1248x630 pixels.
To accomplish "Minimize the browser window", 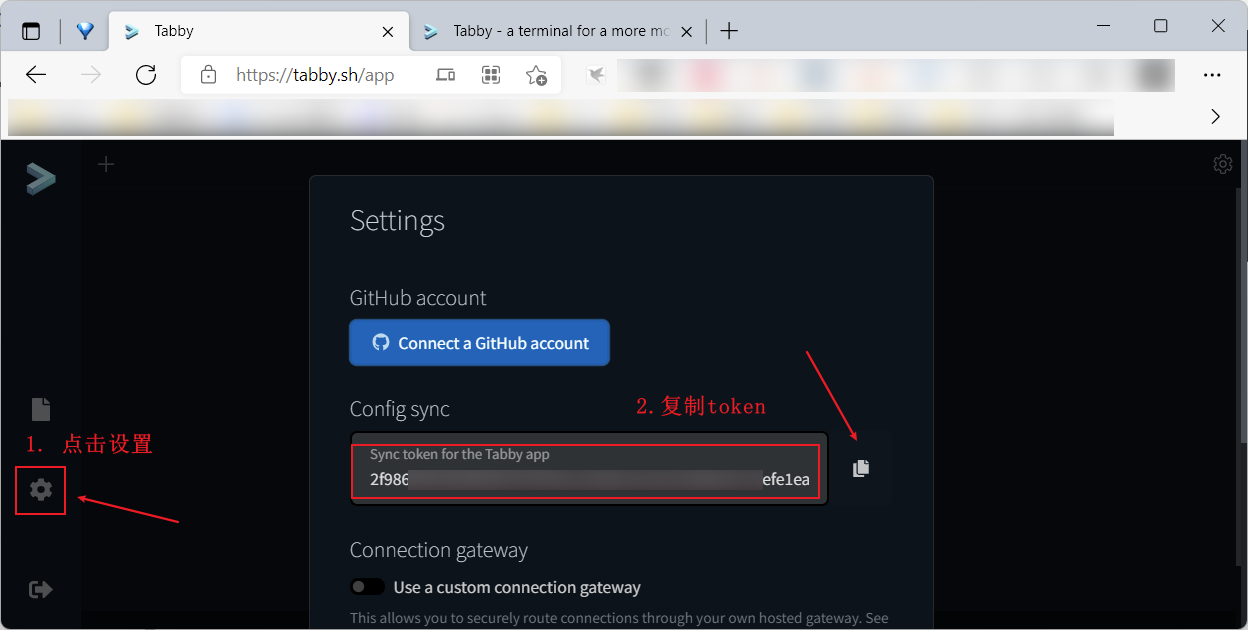I will pos(1104,27).
